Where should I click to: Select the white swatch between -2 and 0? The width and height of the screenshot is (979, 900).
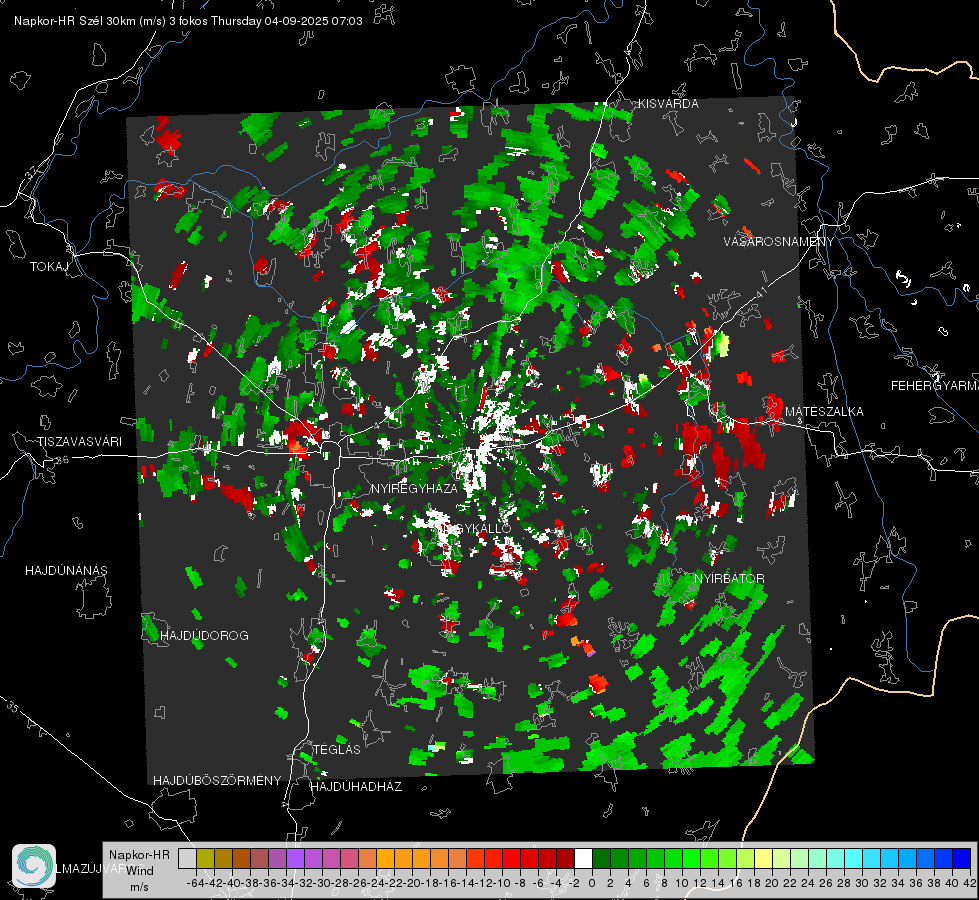(x=583, y=859)
